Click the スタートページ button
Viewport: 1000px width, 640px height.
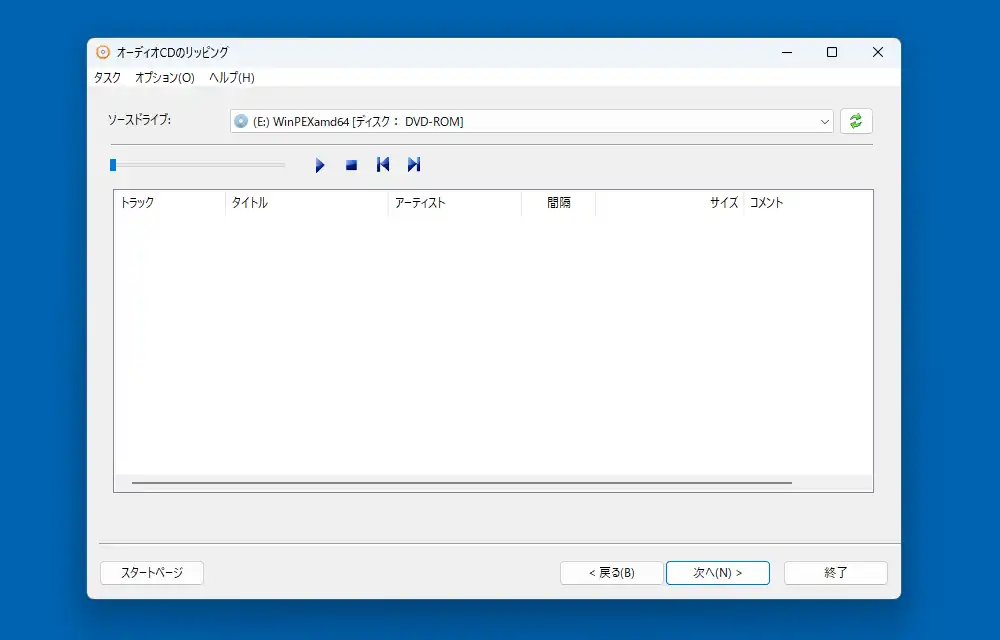point(152,573)
